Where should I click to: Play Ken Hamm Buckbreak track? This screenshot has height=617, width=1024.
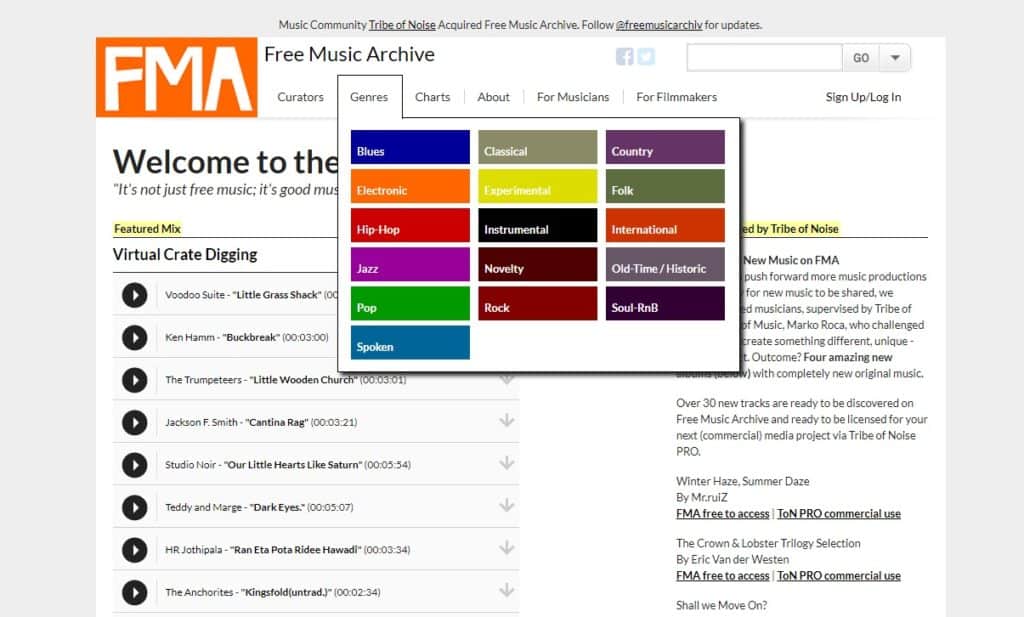pos(135,338)
